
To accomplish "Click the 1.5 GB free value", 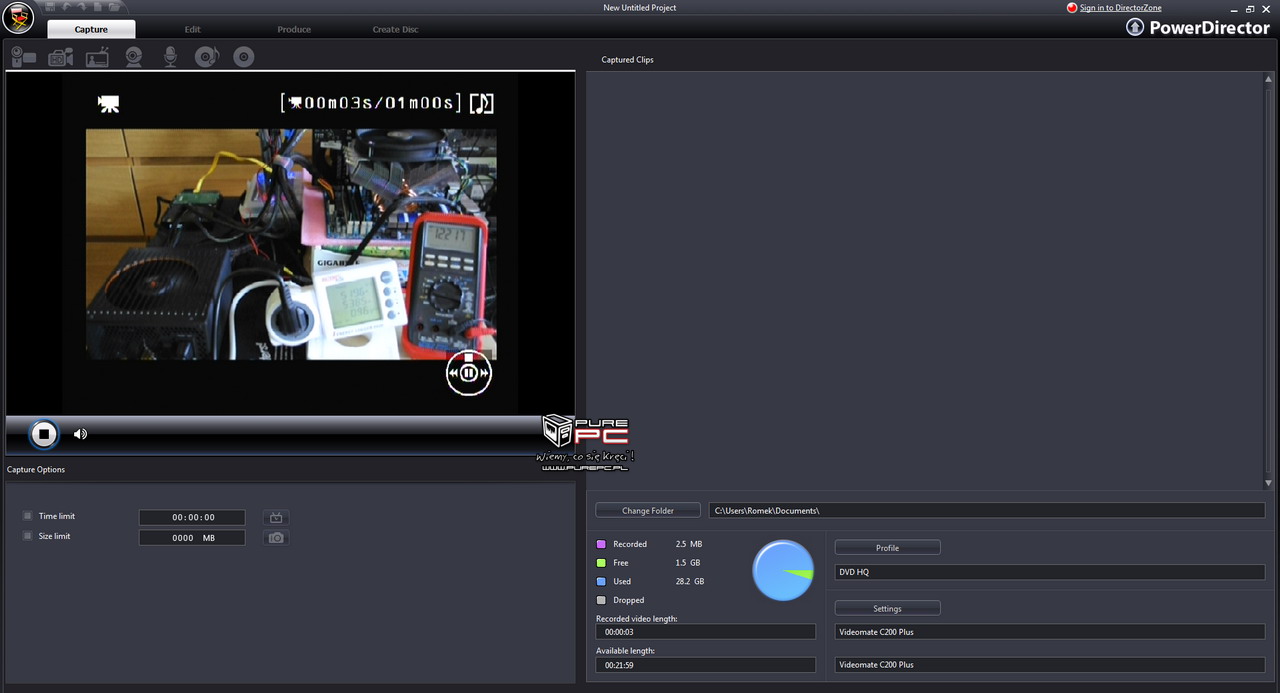I will pyautogui.click(x=690, y=563).
